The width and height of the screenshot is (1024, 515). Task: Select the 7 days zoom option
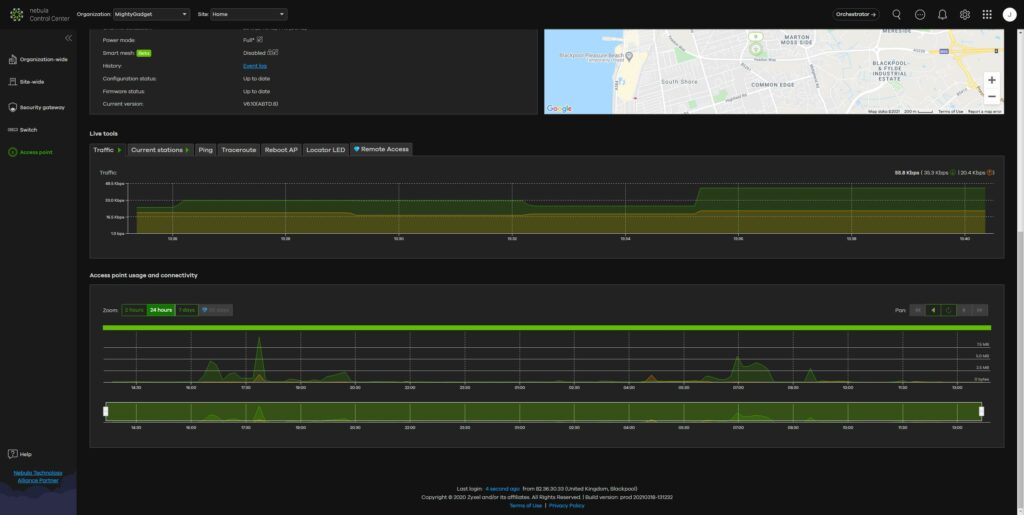coord(186,310)
